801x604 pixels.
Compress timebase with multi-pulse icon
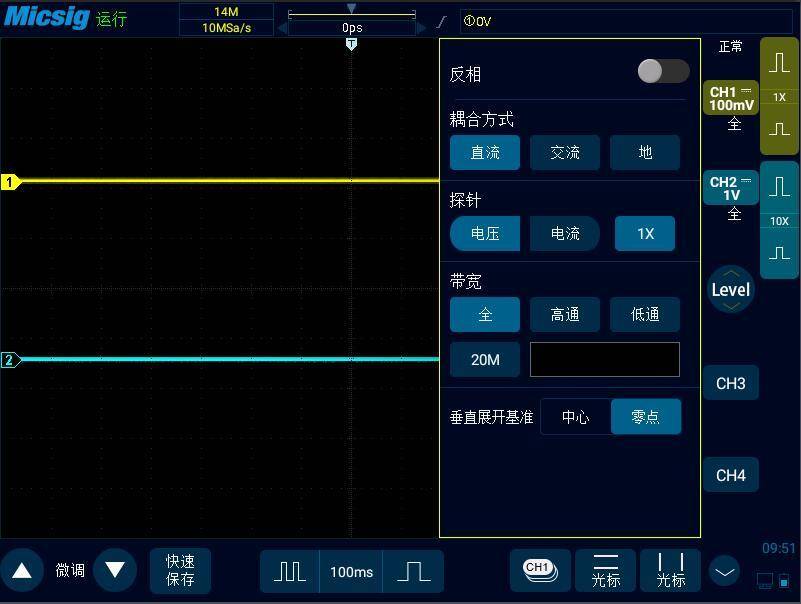click(x=290, y=571)
